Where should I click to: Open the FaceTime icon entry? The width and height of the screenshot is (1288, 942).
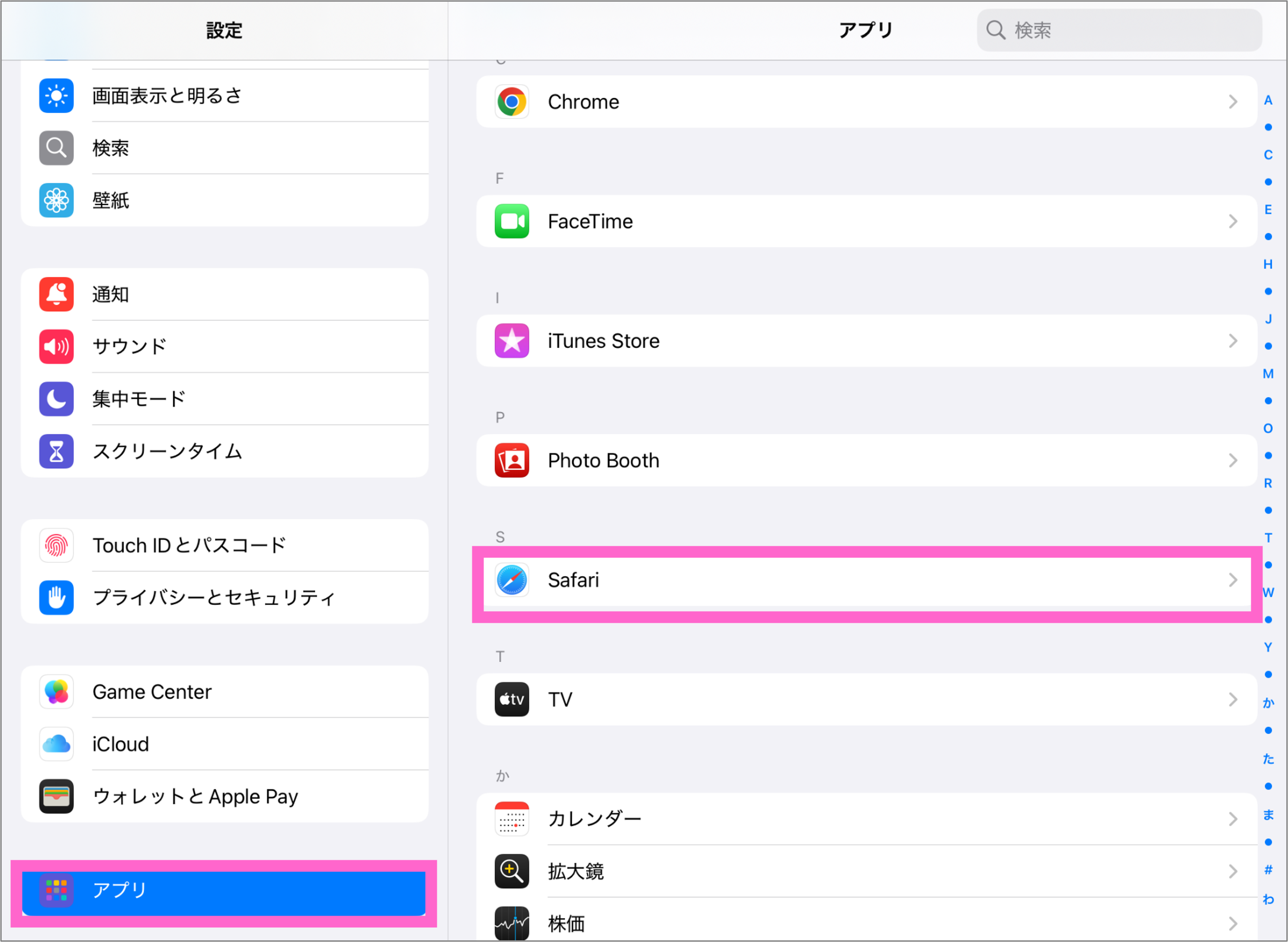click(511, 221)
